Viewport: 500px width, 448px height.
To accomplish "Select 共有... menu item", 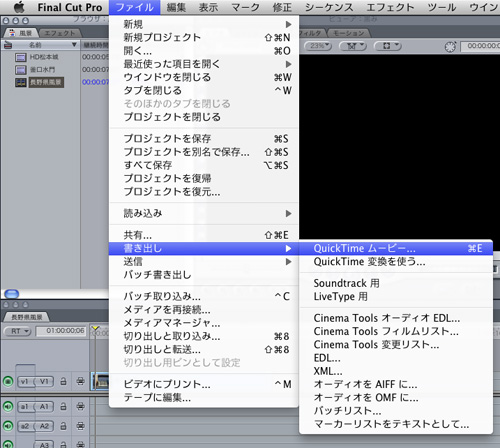I will pos(204,235).
